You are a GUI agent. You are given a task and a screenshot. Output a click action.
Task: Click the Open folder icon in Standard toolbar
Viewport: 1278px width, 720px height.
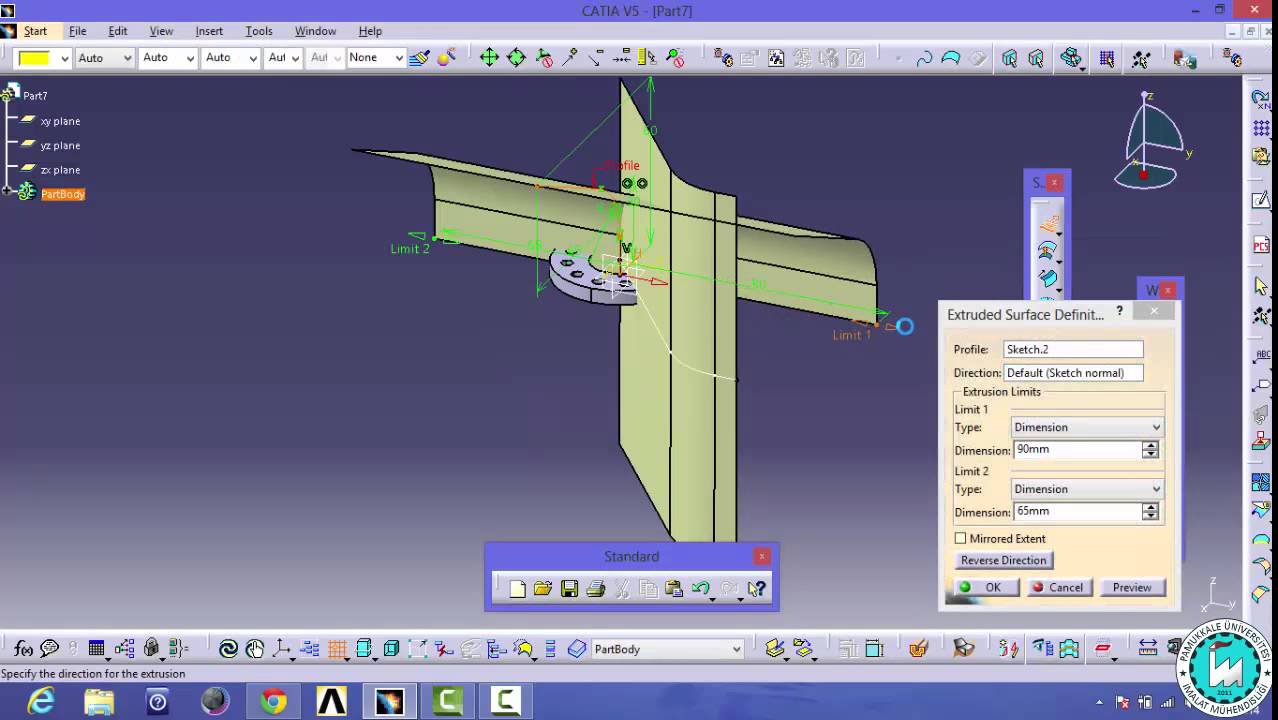pyautogui.click(x=543, y=589)
